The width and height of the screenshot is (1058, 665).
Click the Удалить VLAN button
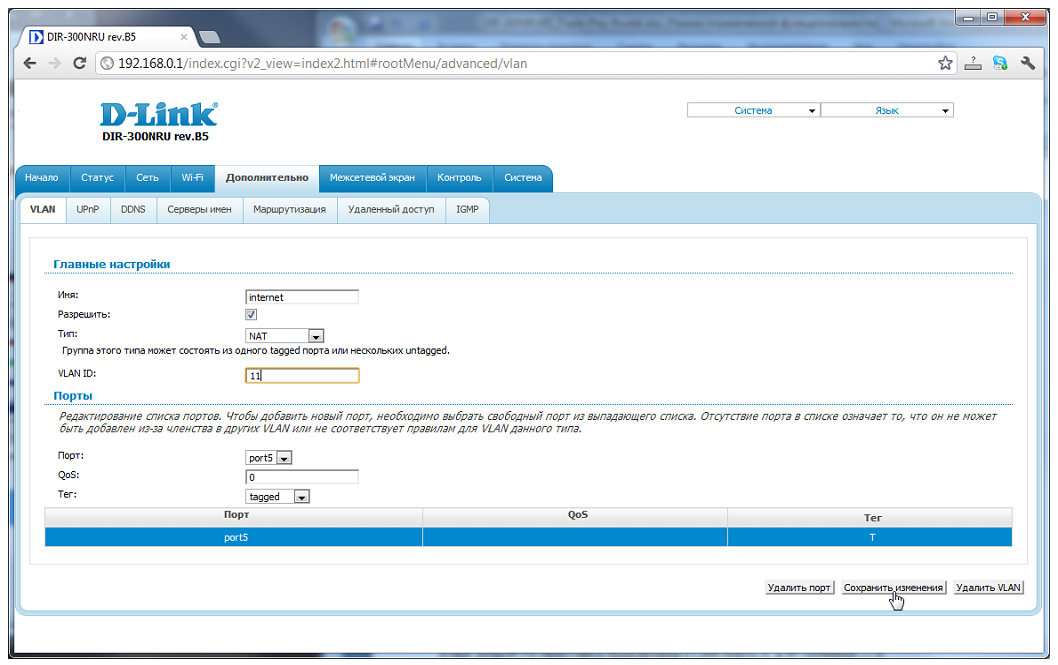click(x=988, y=588)
